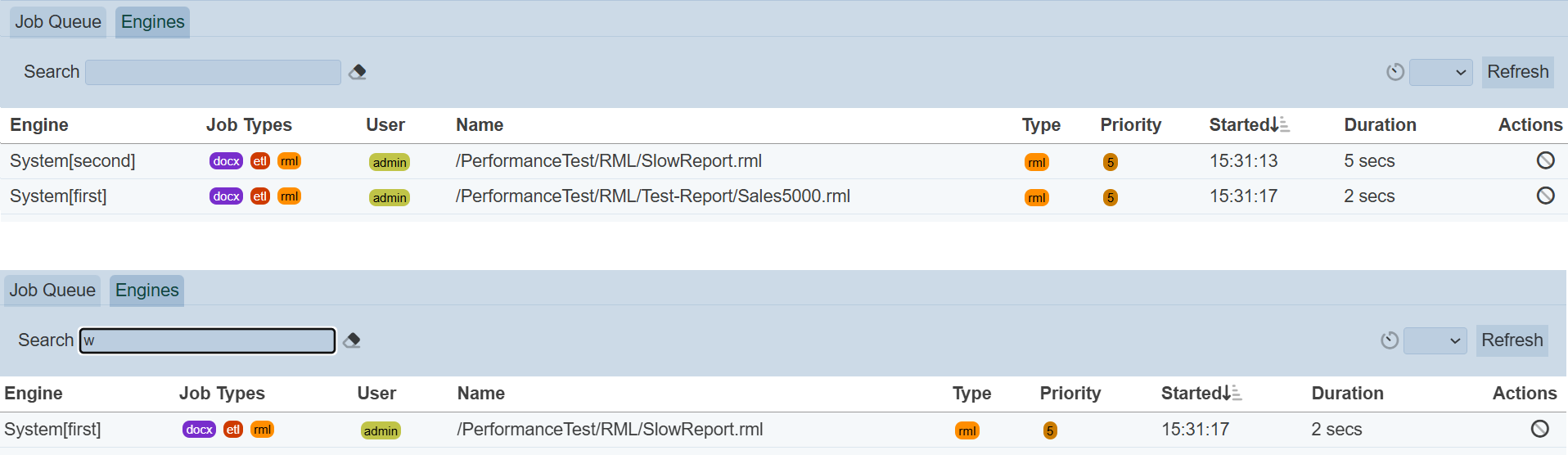Focus the empty Search field in top panel
The height and width of the screenshot is (455, 1568).
(x=213, y=72)
